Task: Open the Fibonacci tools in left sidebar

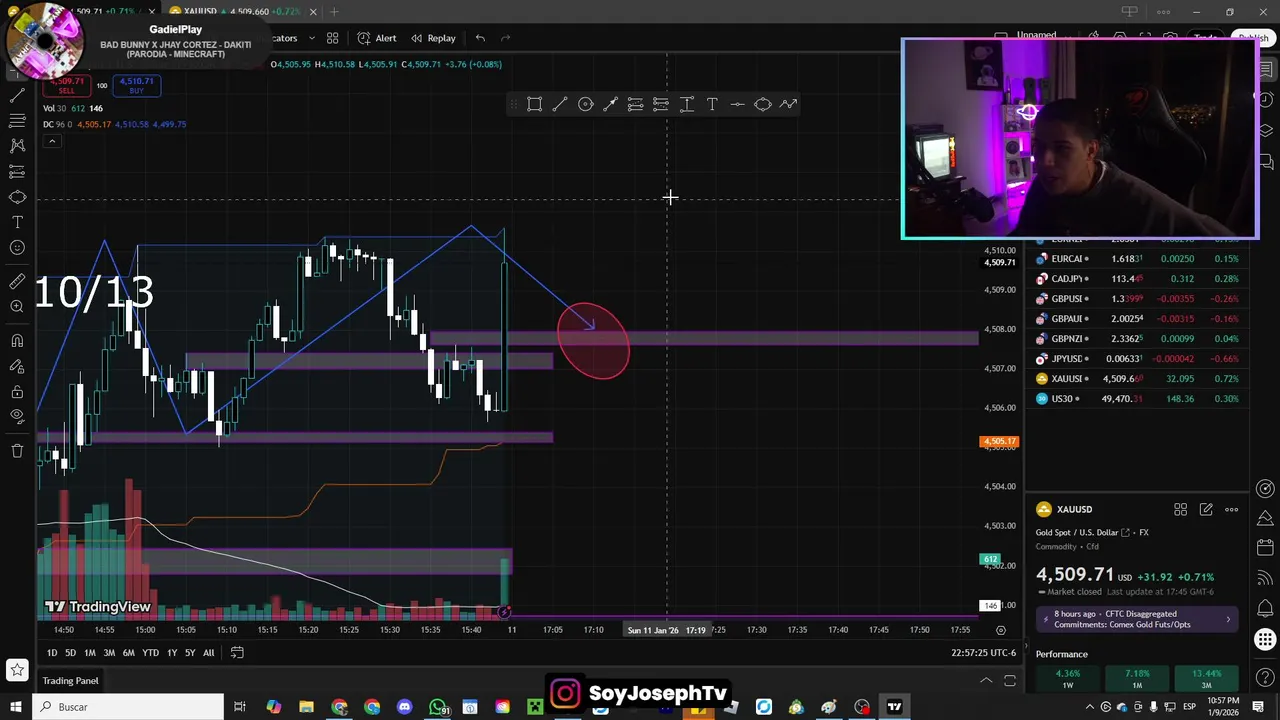Action: point(17,121)
